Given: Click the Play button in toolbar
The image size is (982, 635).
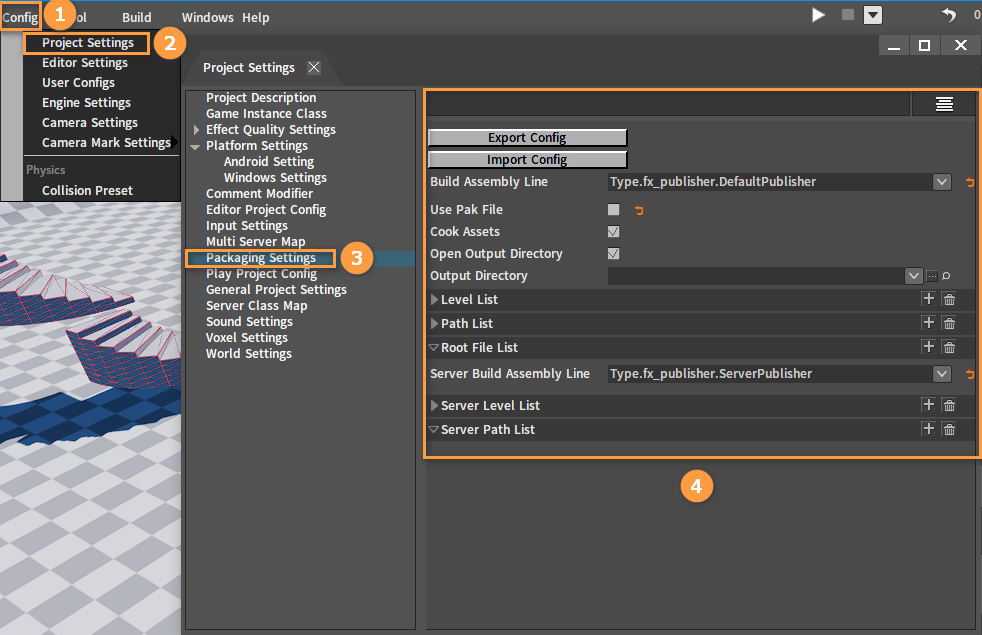Looking at the screenshot, I should (x=818, y=15).
